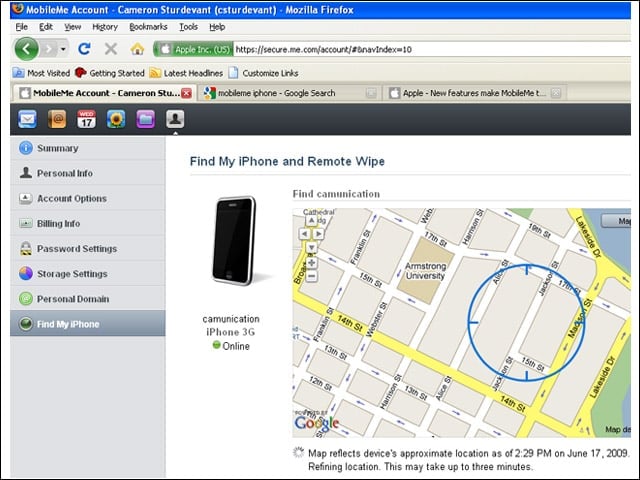
Task: Open the File menu
Action: [x=22, y=27]
